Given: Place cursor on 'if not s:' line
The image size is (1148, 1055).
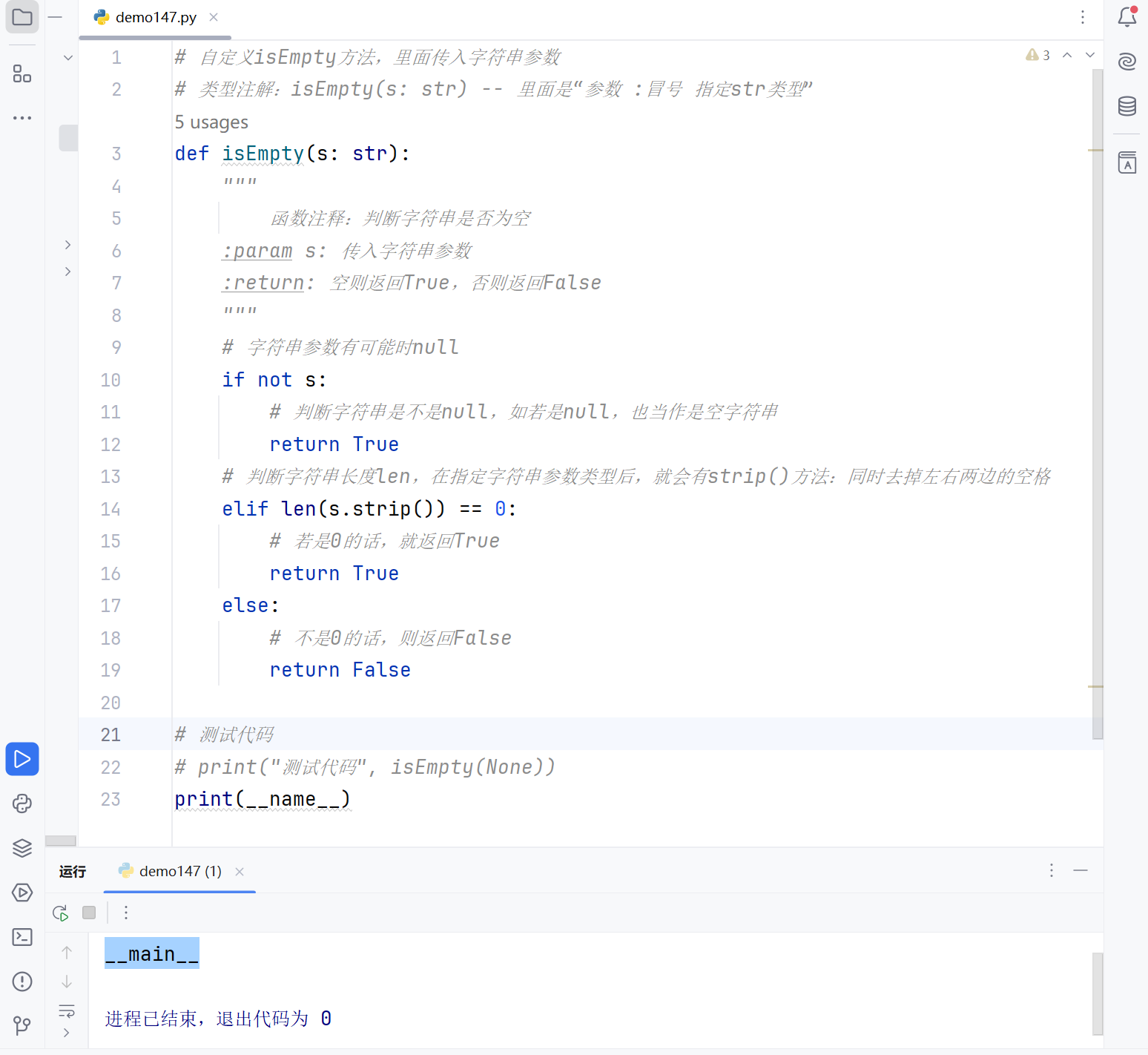Looking at the screenshot, I should pyautogui.click(x=274, y=380).
